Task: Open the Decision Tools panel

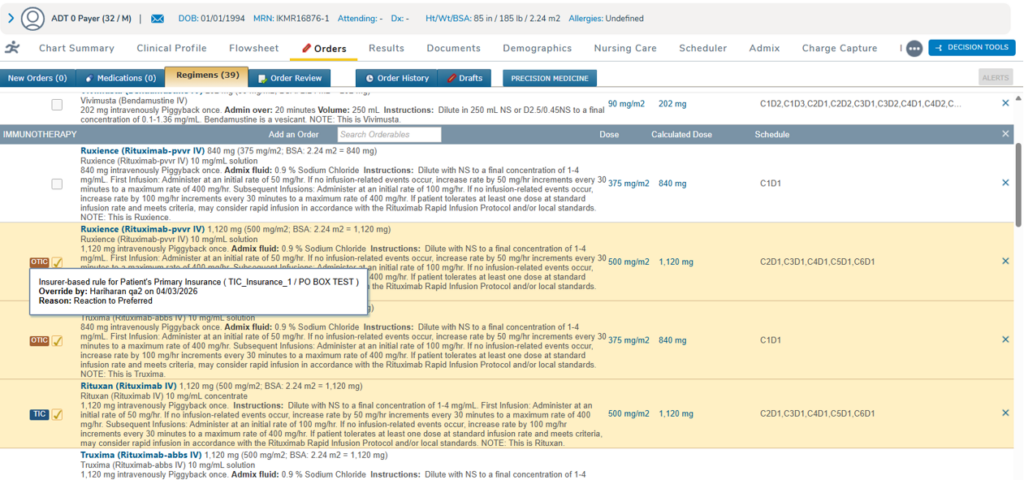Action: point(971,48)
